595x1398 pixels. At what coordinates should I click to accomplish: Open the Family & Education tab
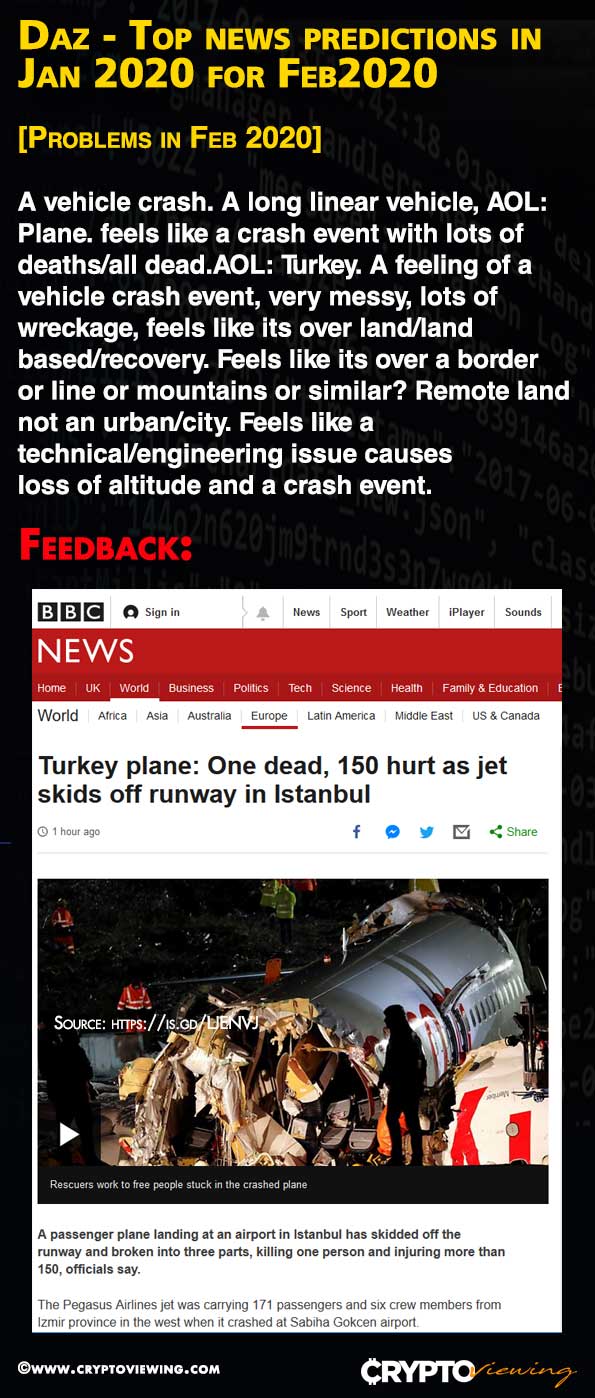pyautogui.click(x=490, y=688)
